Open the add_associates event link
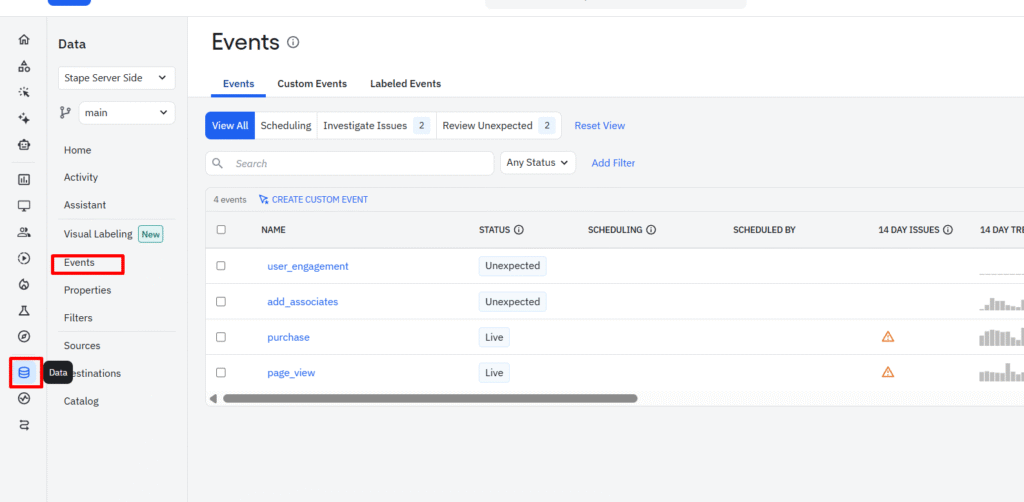 click(302, 302)
